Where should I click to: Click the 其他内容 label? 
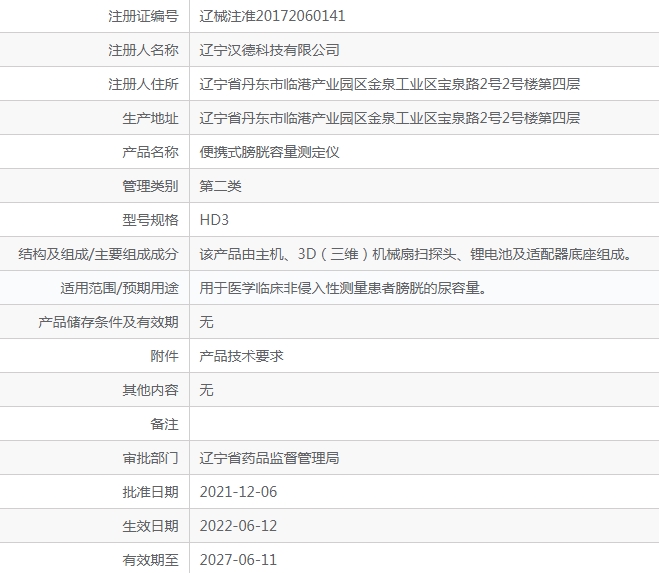[150, 390]
